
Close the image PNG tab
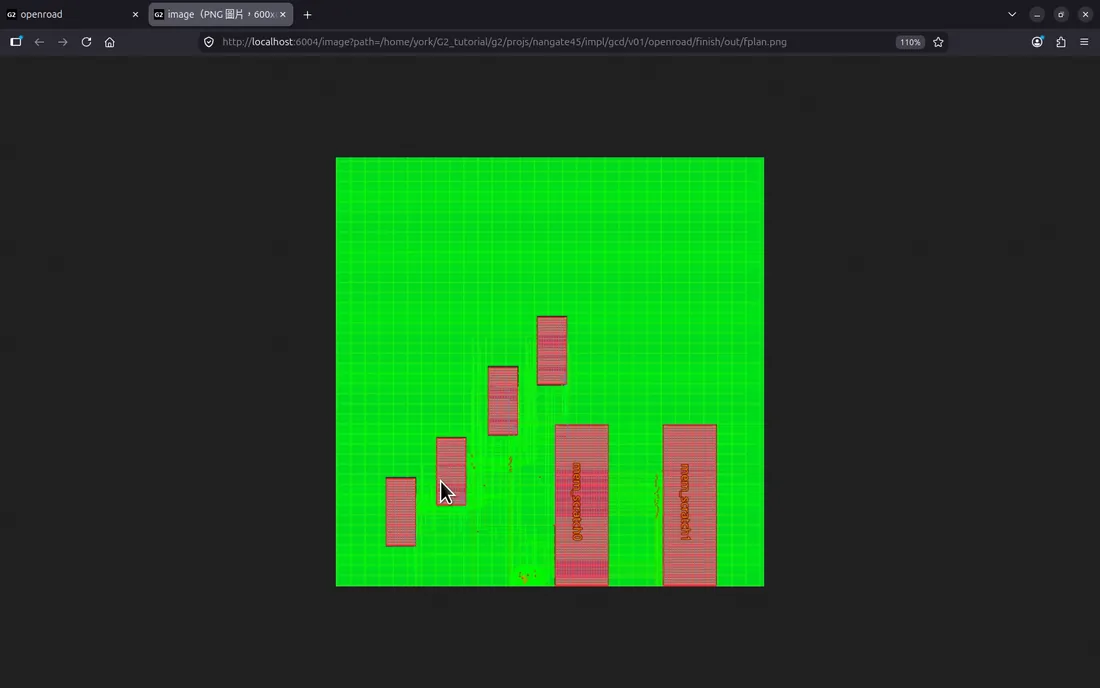coord(283,14)
